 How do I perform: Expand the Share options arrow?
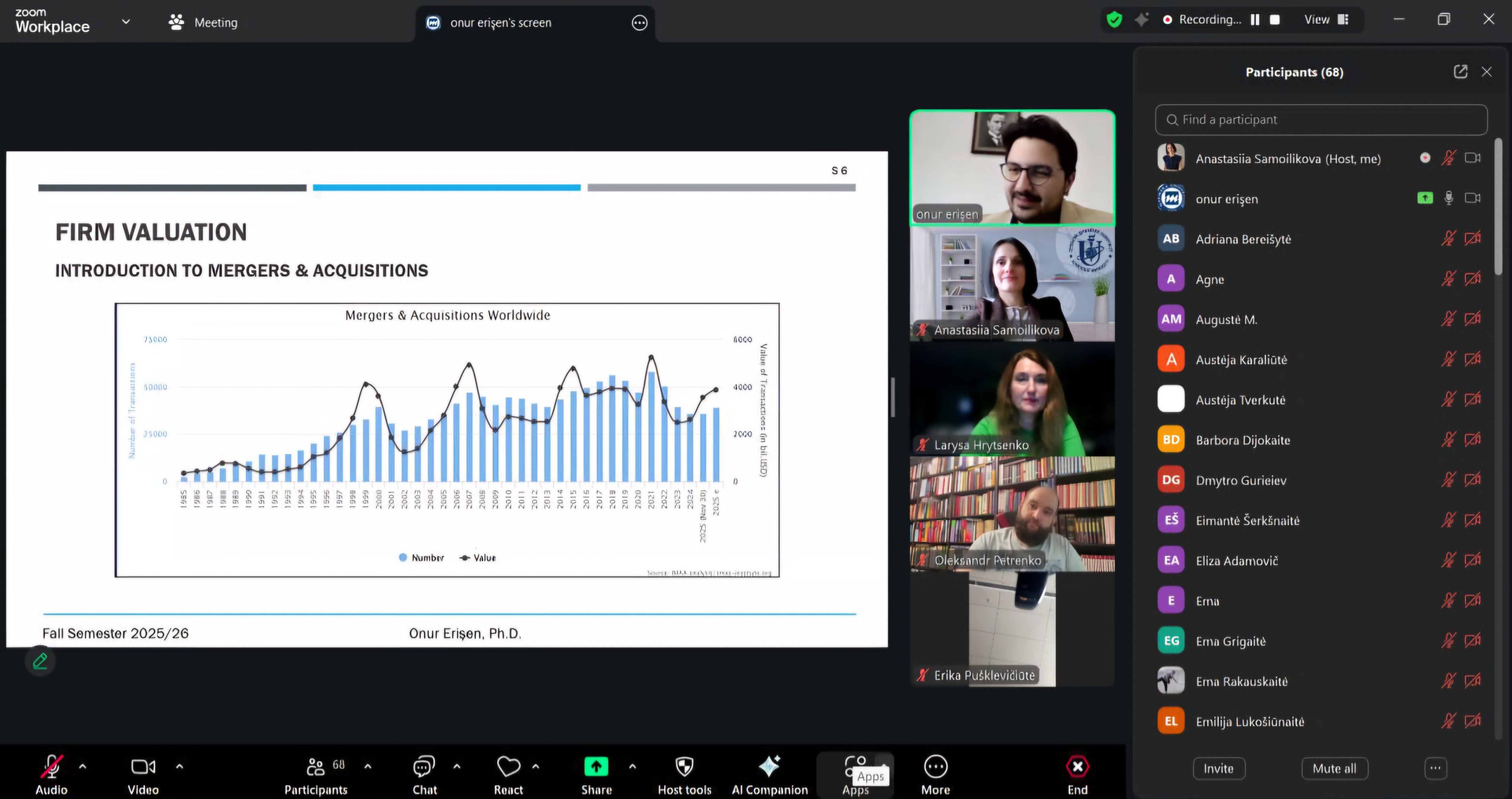pyautogui.click(x=632, y=767)
